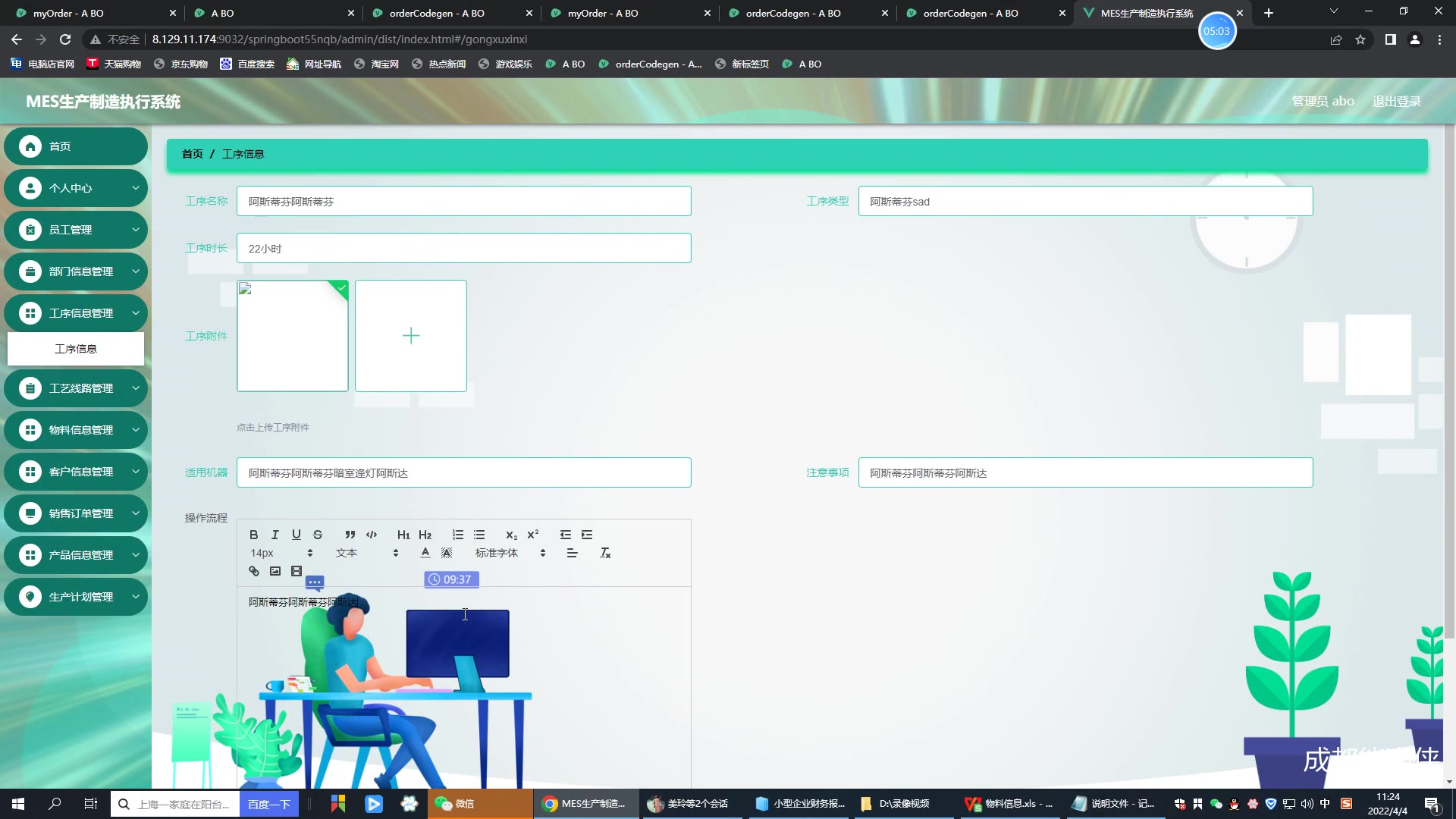Screen dimensions: 1456x819
Task: Insert video into editor content
Action: (x=297, y=571)
